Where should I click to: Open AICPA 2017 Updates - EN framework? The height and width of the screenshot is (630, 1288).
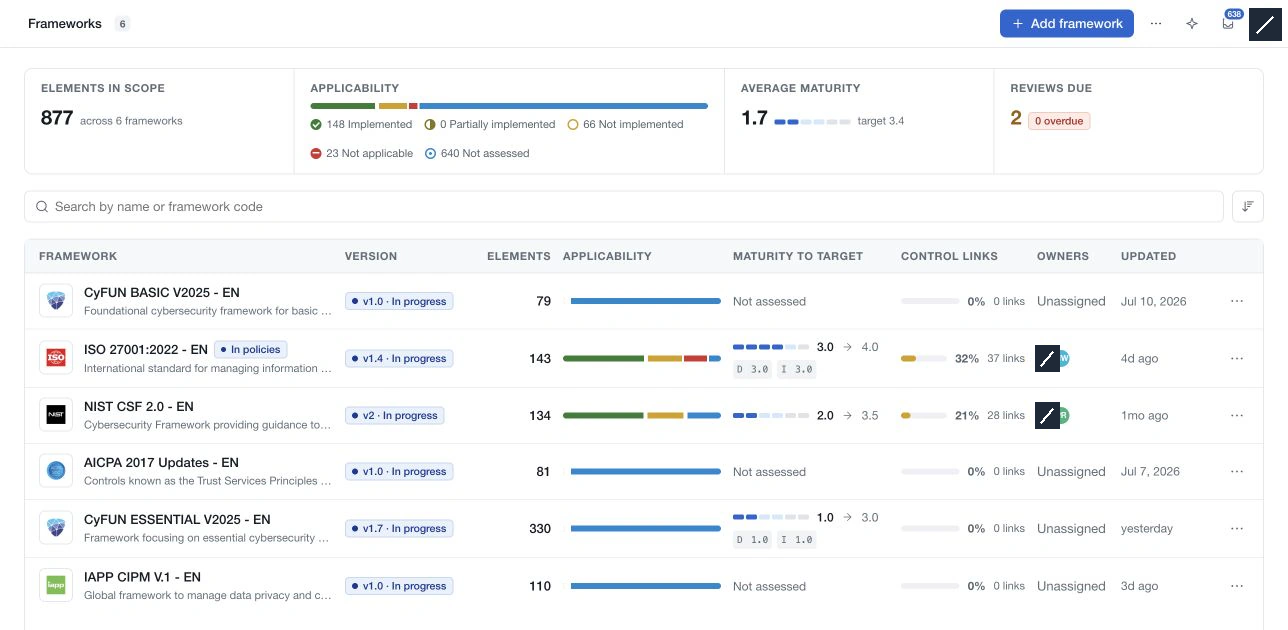[x=161, y=463]
